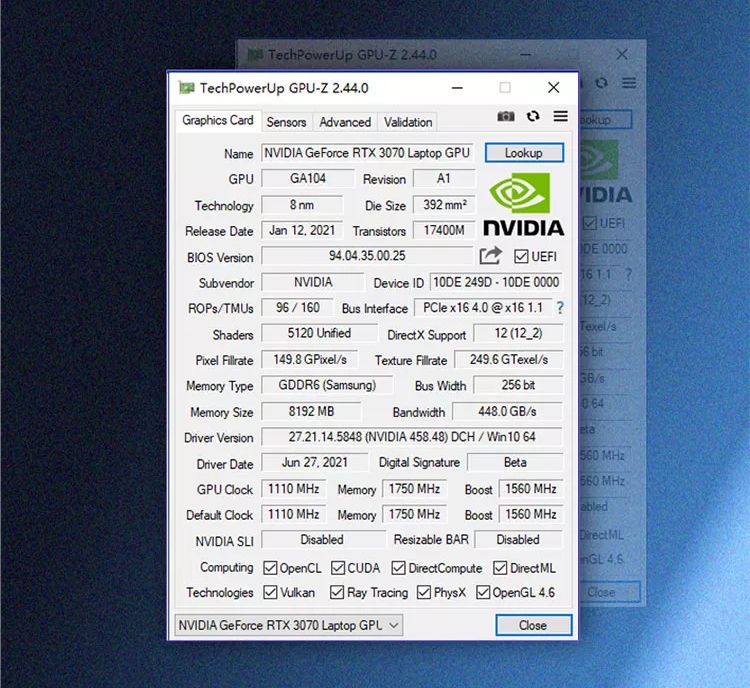This screenshot has width=750, height=688.
Task: Switch to the Advanced tab
Action: pyautogui.click(x=345, y=122)
